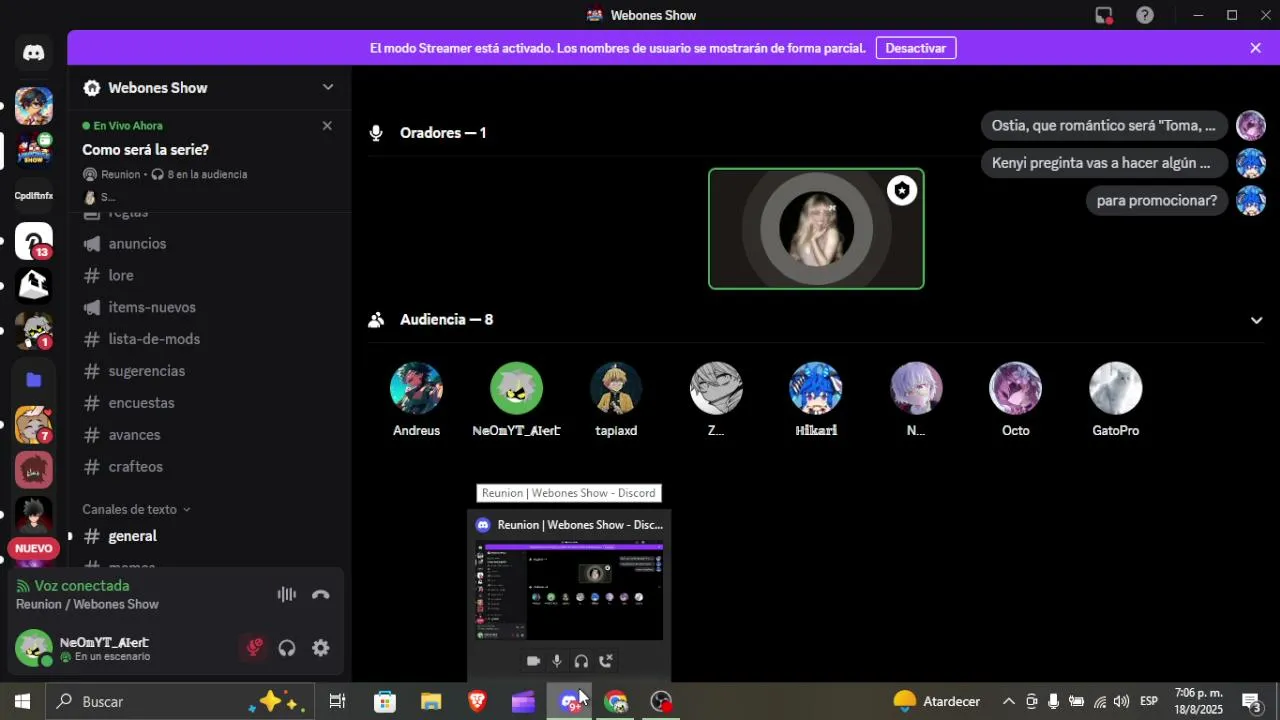Open Microsoft Store from taskbar
Screen dimensions: 1280x720
[x=385, y=701]
